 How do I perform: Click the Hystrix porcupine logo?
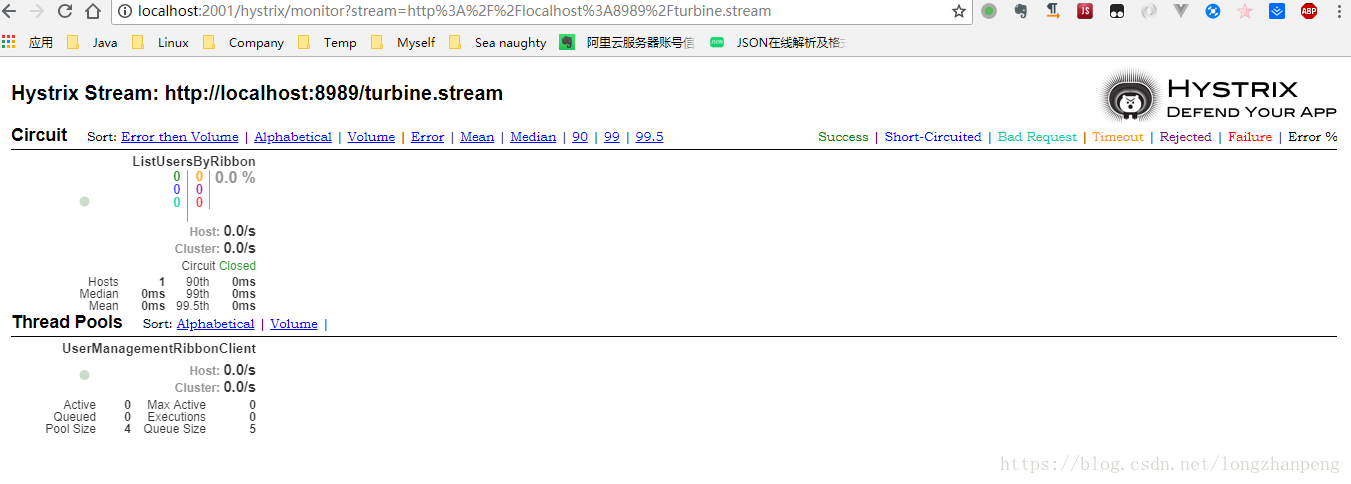1130,98
